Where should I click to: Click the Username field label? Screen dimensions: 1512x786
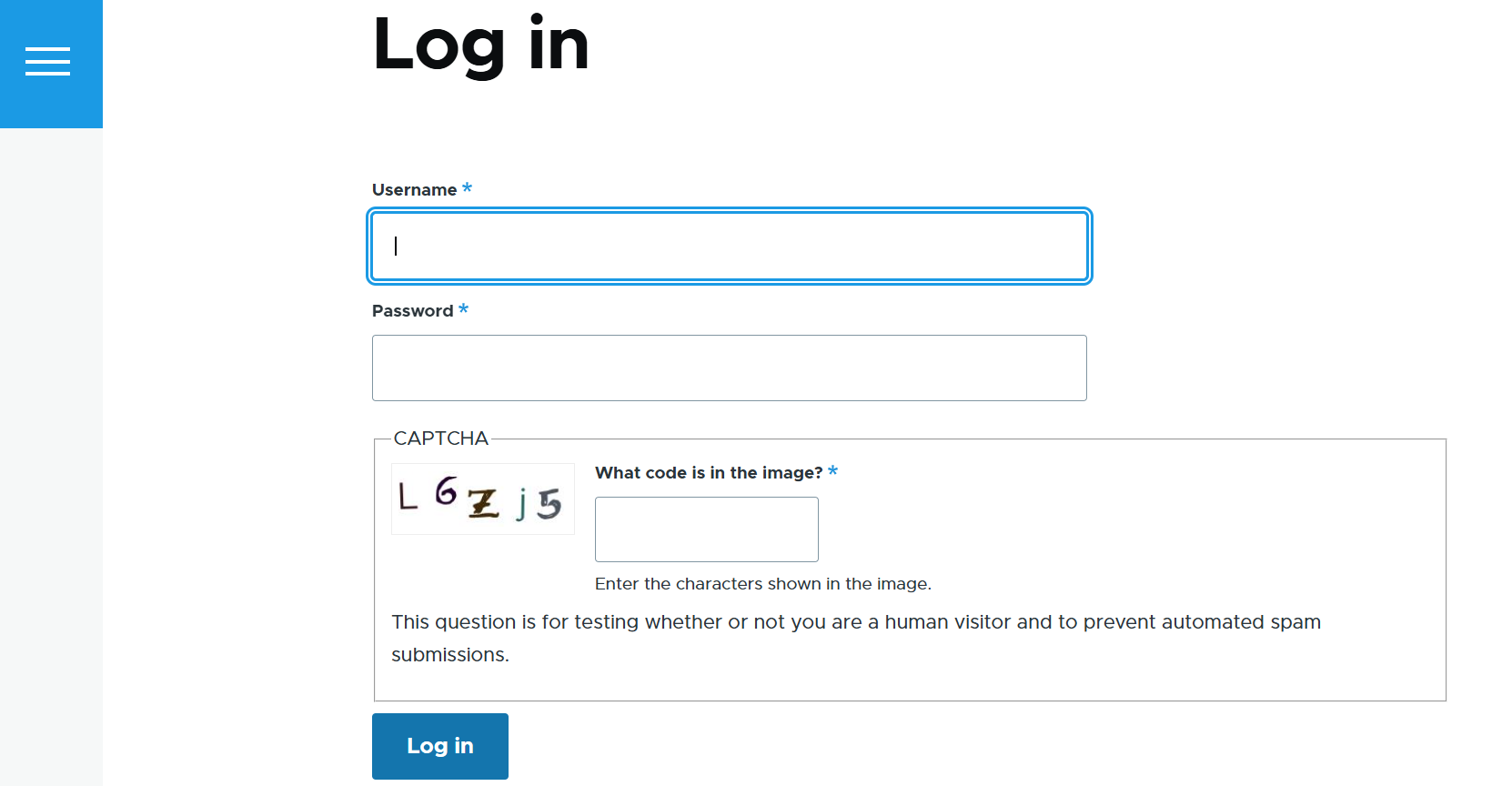pyautogui.click(x=414, y=190)
